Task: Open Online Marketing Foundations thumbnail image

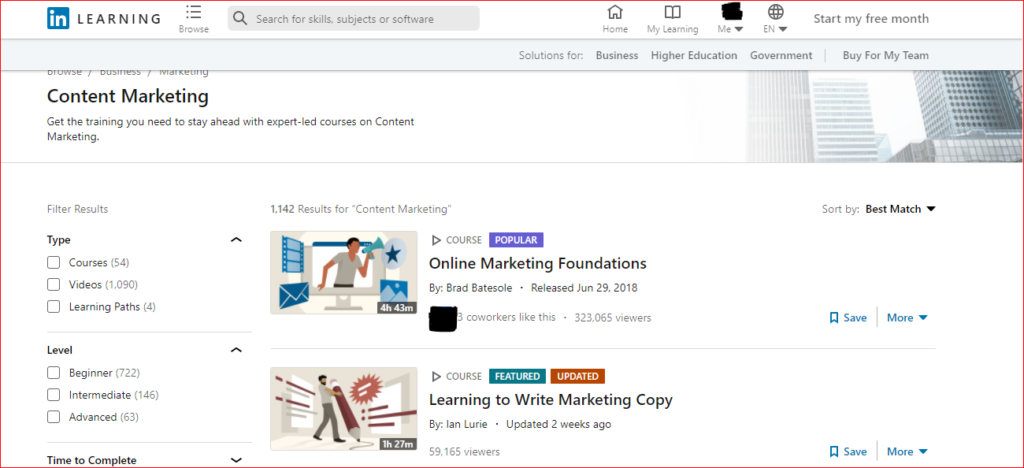Action: 344,272
